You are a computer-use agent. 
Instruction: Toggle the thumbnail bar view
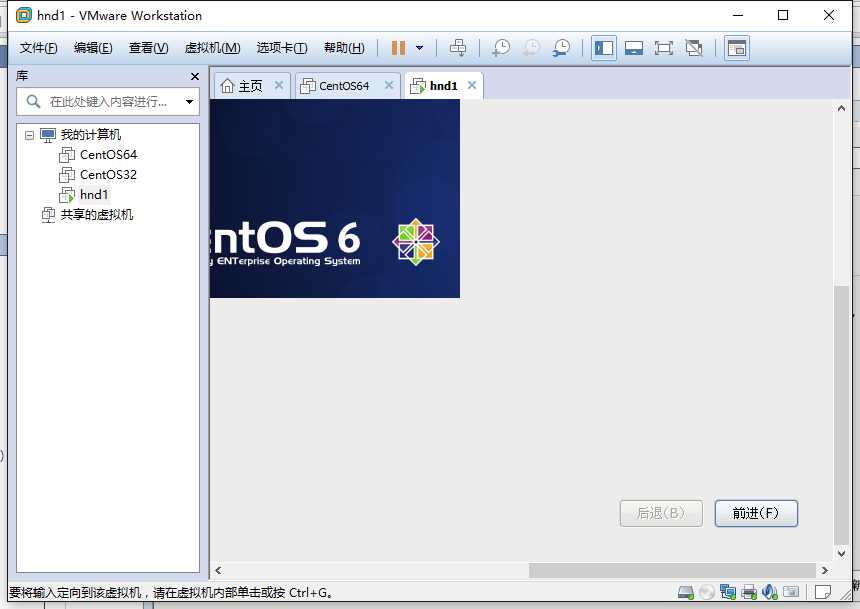tap(633, 48)
